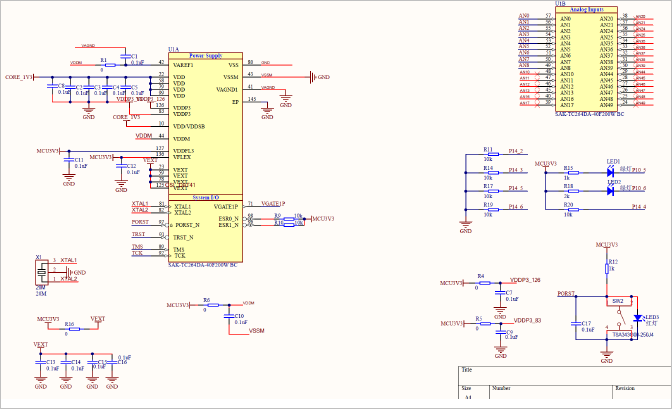Click the VSSM net label below C10
This screenshot has width=672, height=409.
pos(257,331)
